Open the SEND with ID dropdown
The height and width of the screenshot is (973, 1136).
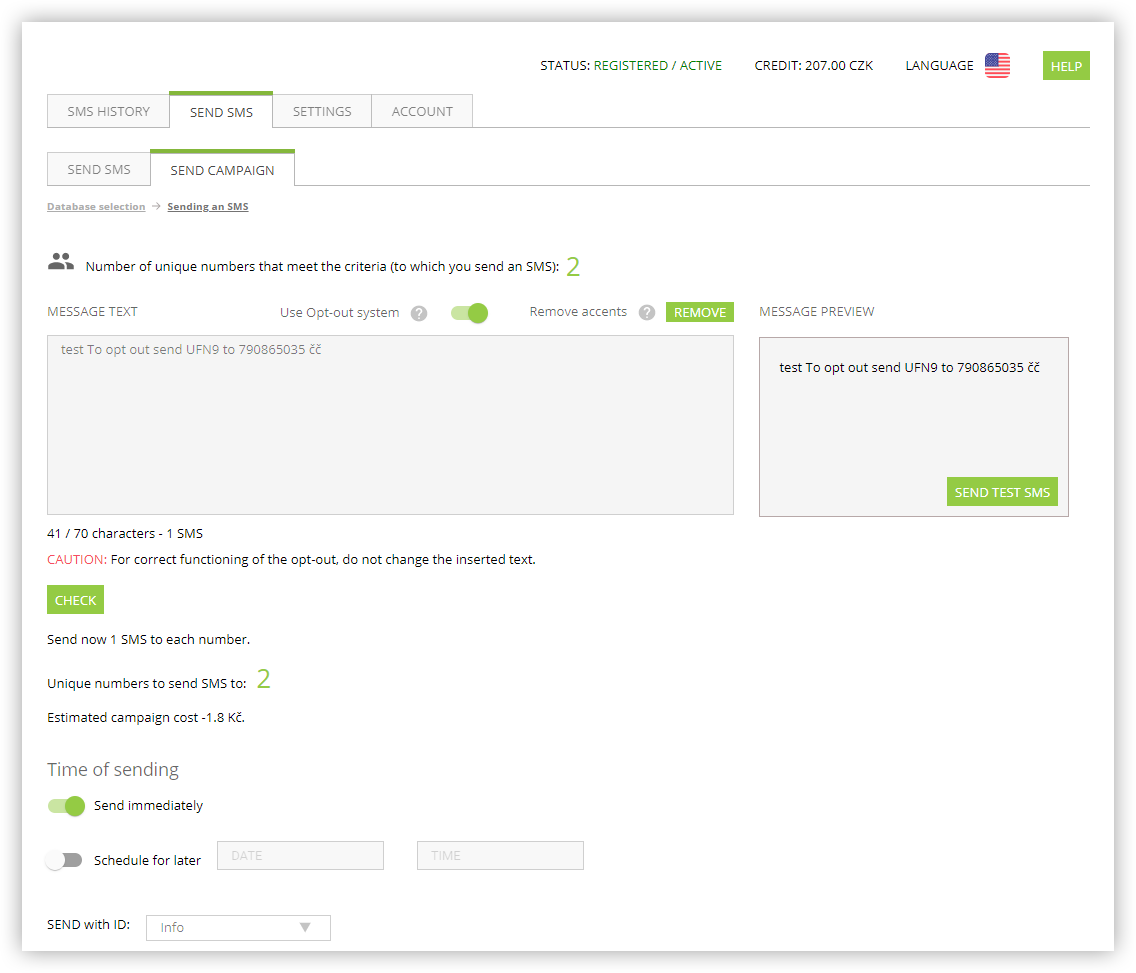[238, 927]
